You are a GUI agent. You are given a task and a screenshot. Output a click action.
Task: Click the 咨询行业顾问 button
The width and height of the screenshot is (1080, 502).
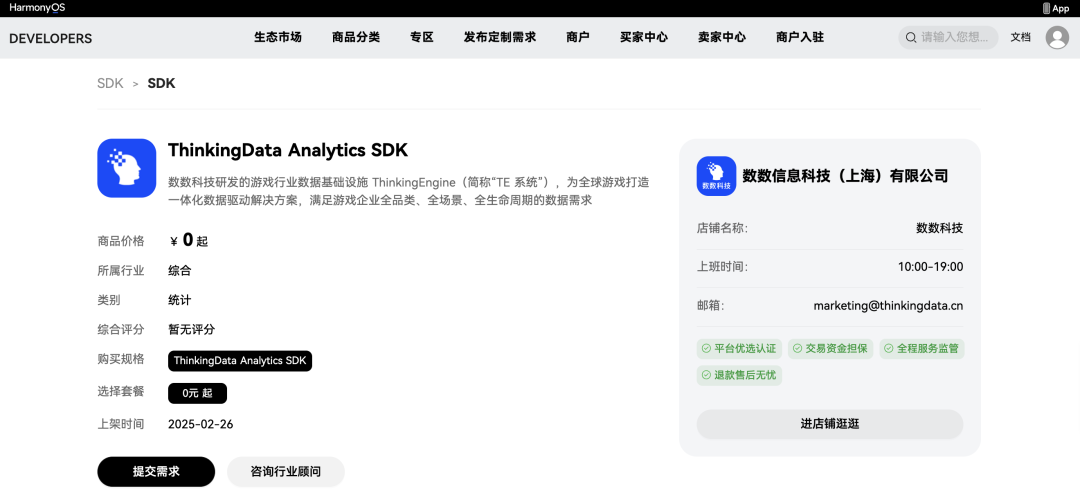[x=286, y=472]
